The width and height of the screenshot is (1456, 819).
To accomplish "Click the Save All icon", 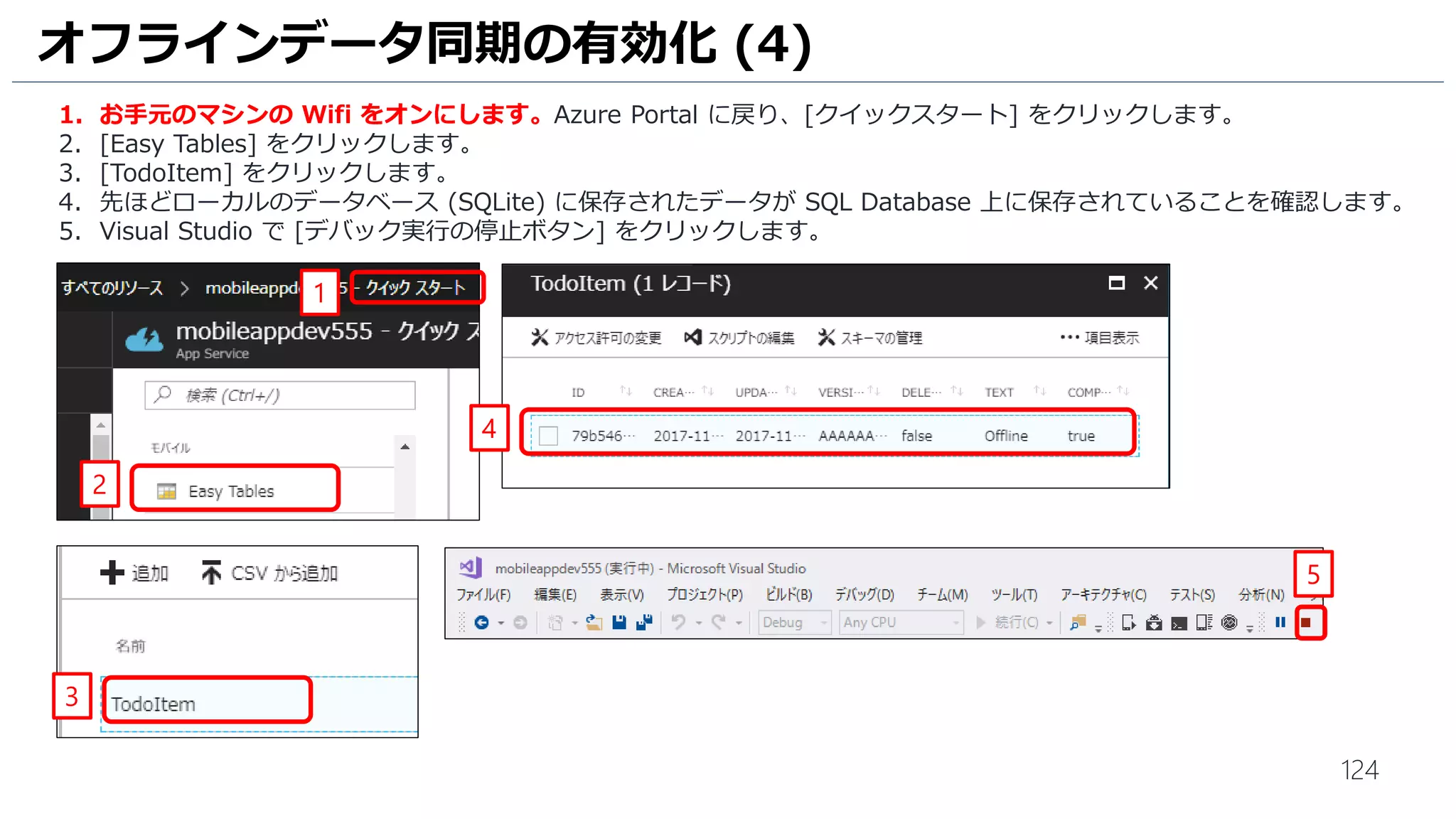I will (x=644, y=623).
